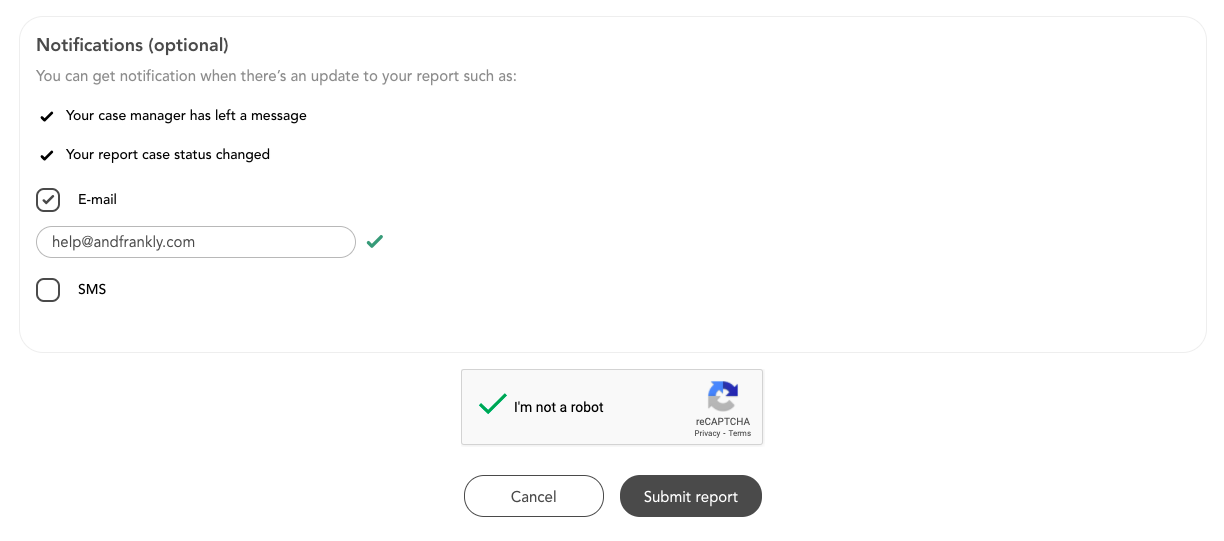Click the "I'm not a robot" label
1224x541 pixels.
(x=559, y=407)
